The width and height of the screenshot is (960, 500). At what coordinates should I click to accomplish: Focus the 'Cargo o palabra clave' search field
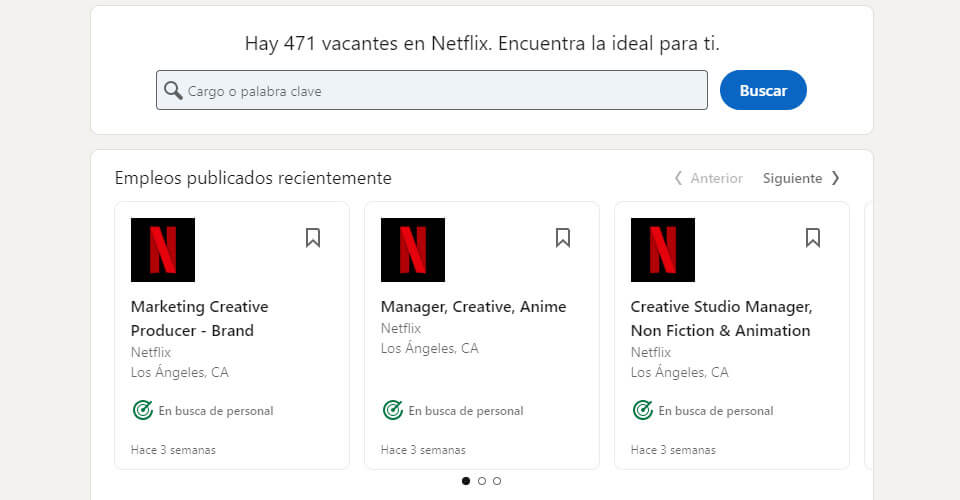[432, 90]
